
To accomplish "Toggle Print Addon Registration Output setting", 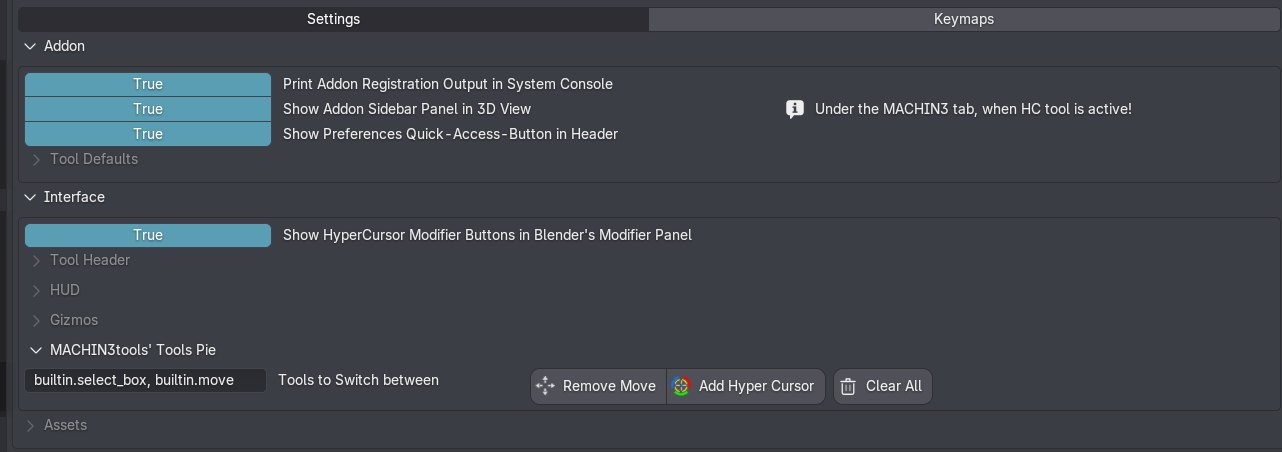I will [148, 84].
